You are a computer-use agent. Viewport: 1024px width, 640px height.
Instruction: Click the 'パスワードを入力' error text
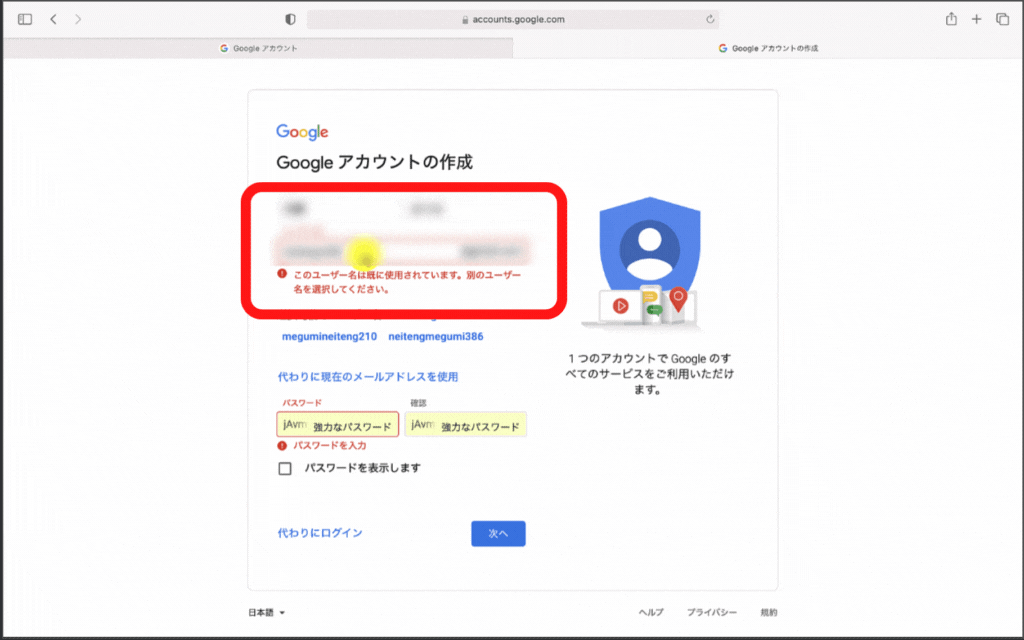click(330, 445)
